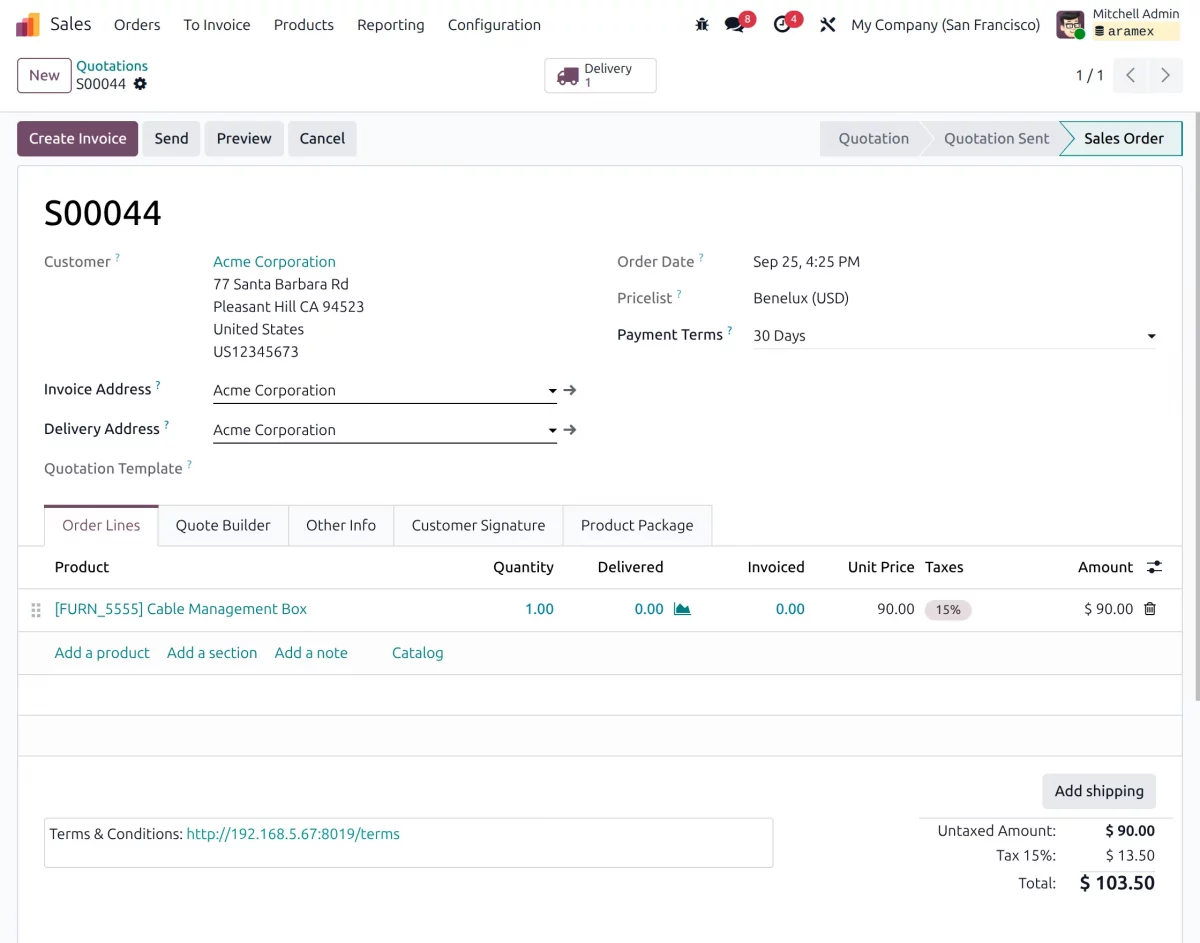Open the Orders menu
Image resolution: width=1200 pixels, height=943 pixels.
tap(137, 25)
